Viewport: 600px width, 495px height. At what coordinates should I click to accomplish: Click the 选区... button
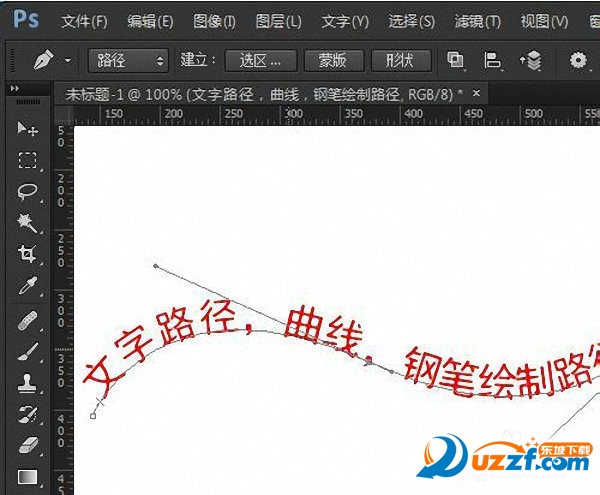261,61
